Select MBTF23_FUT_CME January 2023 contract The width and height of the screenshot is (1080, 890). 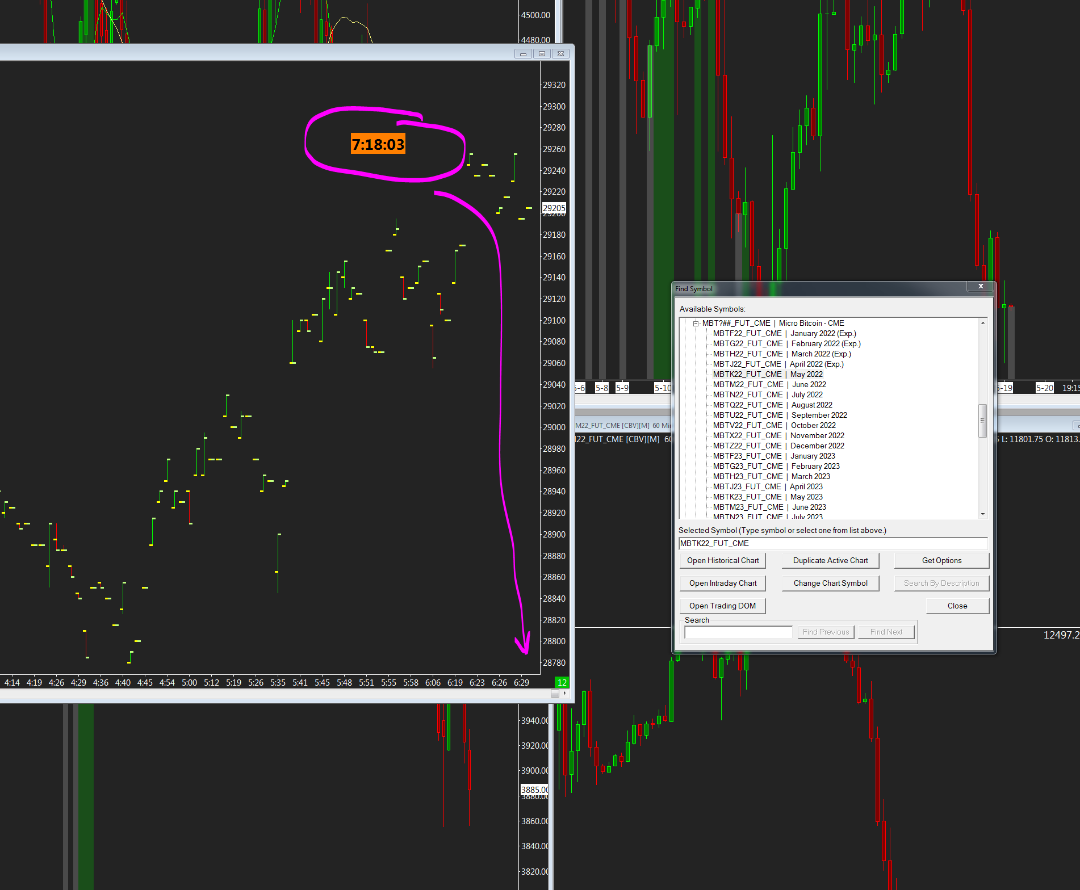click(x=773, y=456)
